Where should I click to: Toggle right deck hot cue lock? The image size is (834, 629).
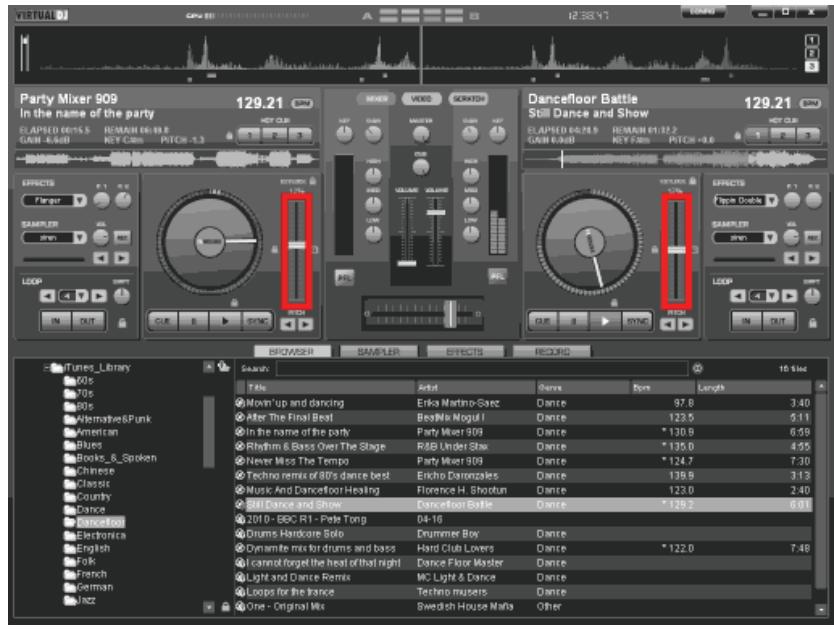pyautogui.click(x=737, y=136)
